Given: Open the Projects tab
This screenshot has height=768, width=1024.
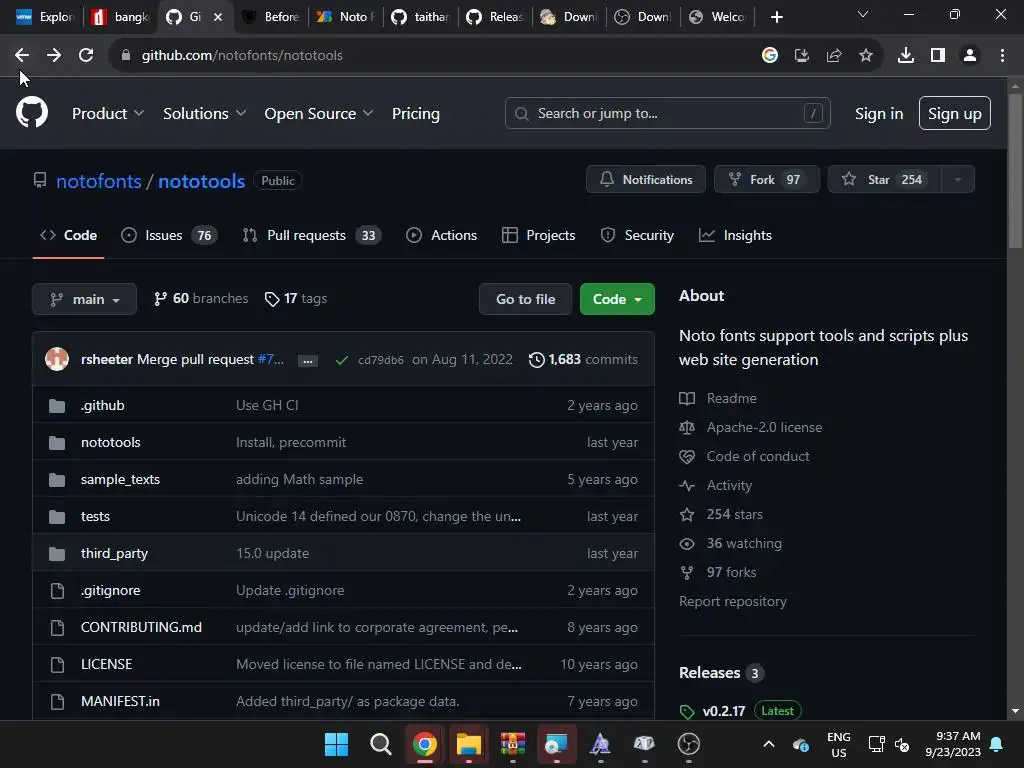Looking at the screenshot, I should pos(538,235).
